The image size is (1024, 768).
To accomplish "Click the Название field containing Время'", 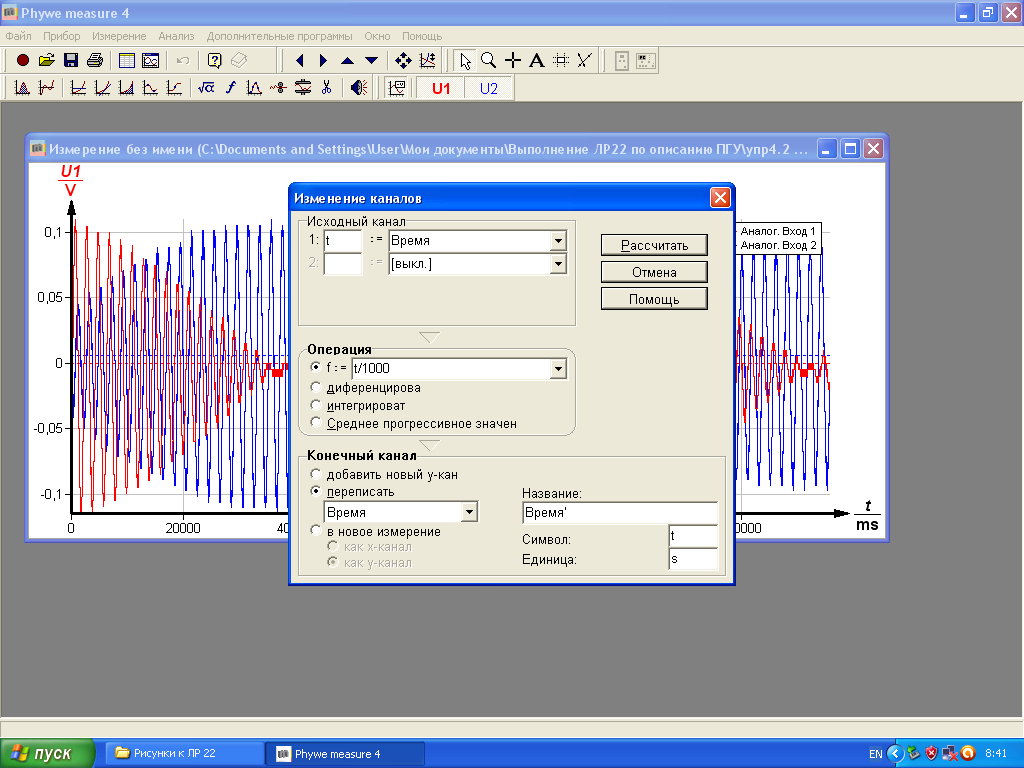I will (620, 513).
